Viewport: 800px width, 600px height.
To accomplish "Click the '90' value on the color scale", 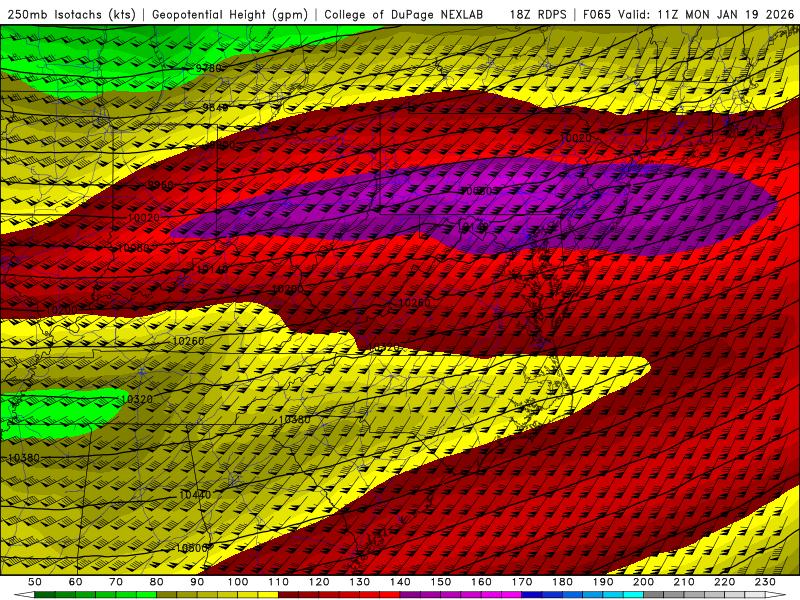I will point(197,582).
